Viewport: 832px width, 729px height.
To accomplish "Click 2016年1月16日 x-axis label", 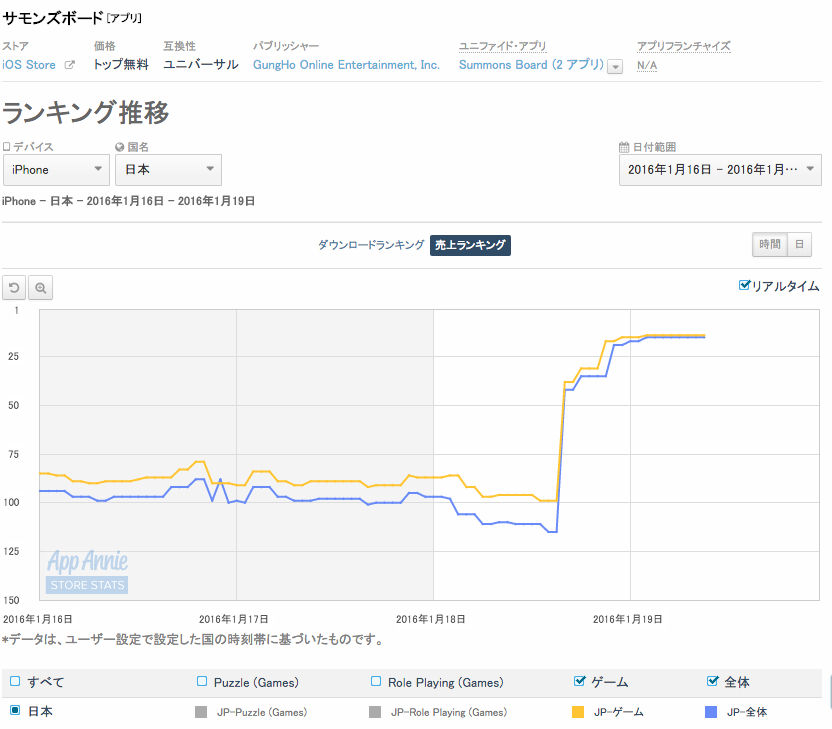I will point(38,619).
